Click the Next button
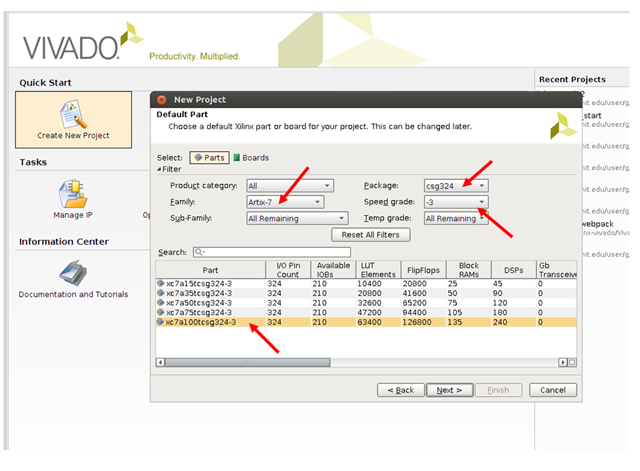The image size is (640, 471). click(x=449, y=390)
